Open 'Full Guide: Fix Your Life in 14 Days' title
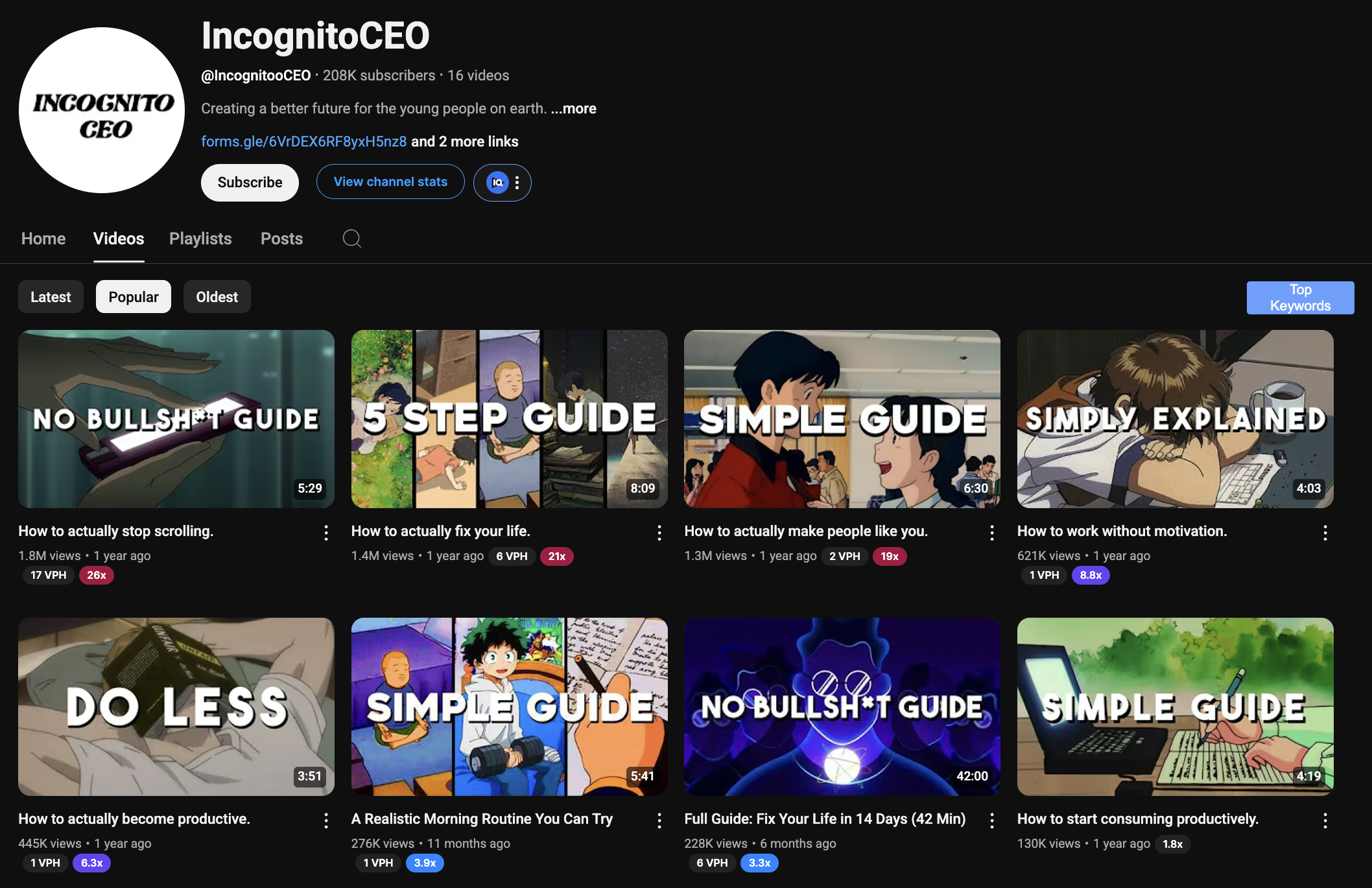 [825, 819]
